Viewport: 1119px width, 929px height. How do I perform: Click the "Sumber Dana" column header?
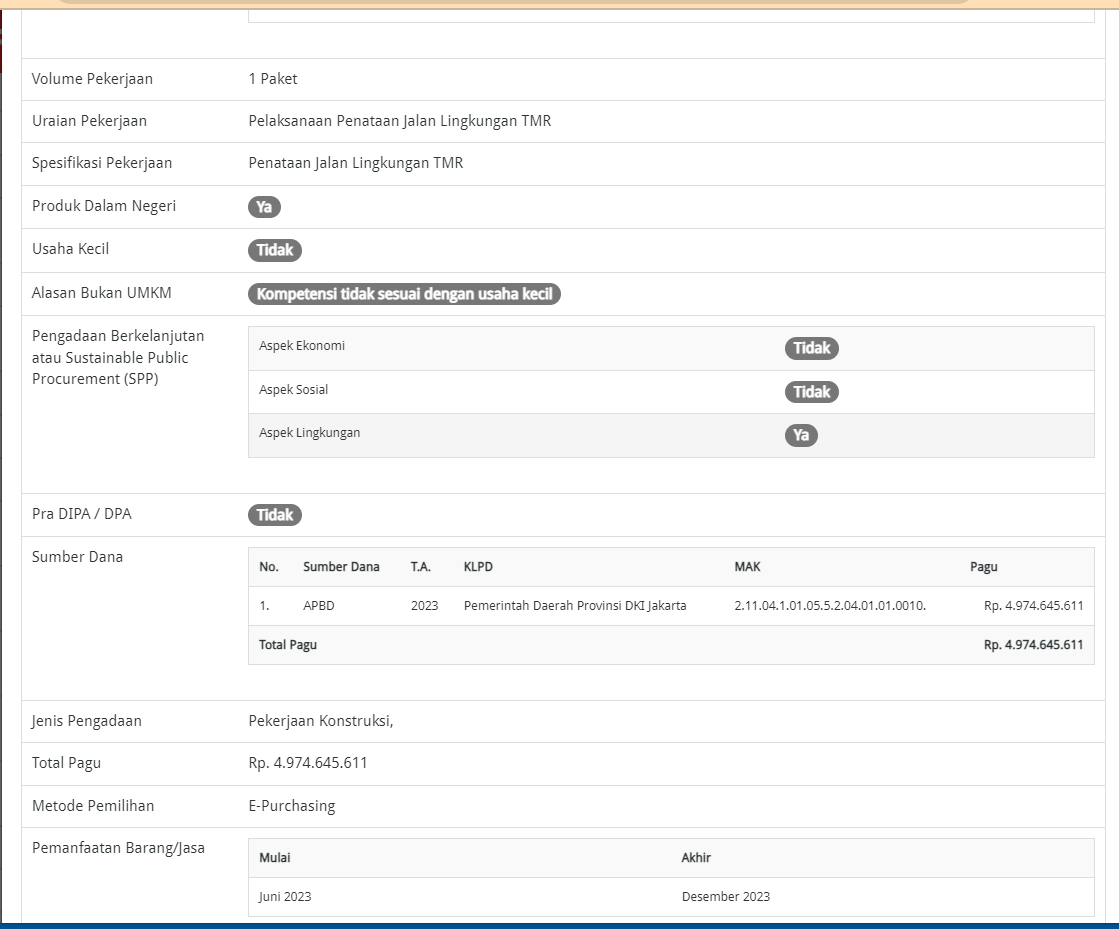tap(341, 567)
